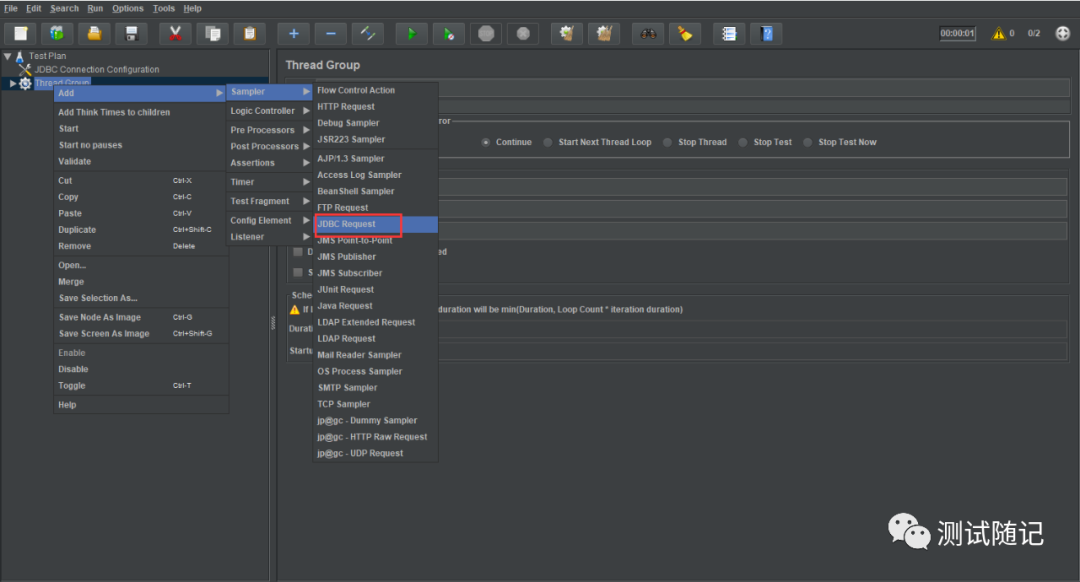1080x582 pixels.
Task: Select JDBC Connection Configuration tree item
Action: (96, 70)
